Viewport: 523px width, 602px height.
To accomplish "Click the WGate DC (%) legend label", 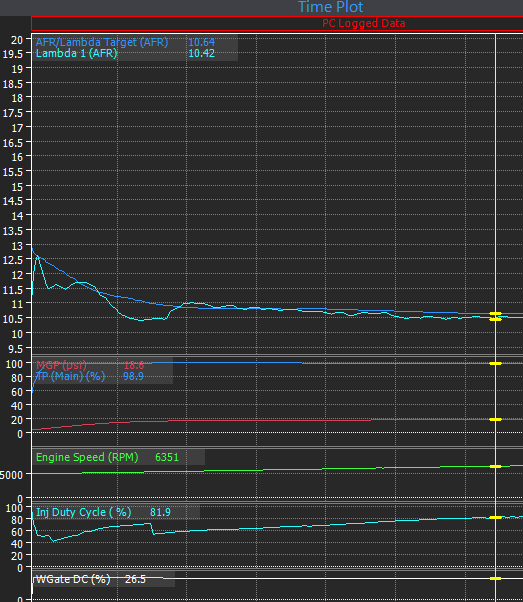I will click(73, 579).
